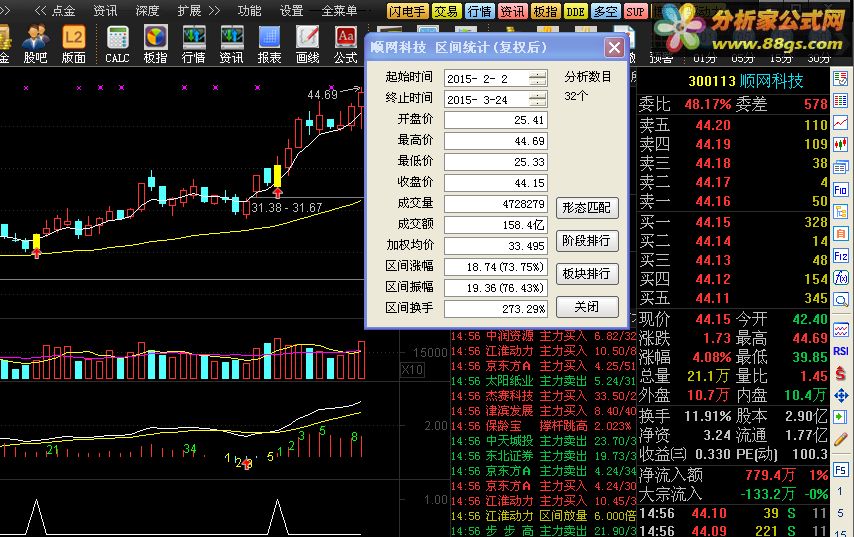Open the 全菜单 full menu
This screenshot has height=537, width=854.
pos(339,10)
